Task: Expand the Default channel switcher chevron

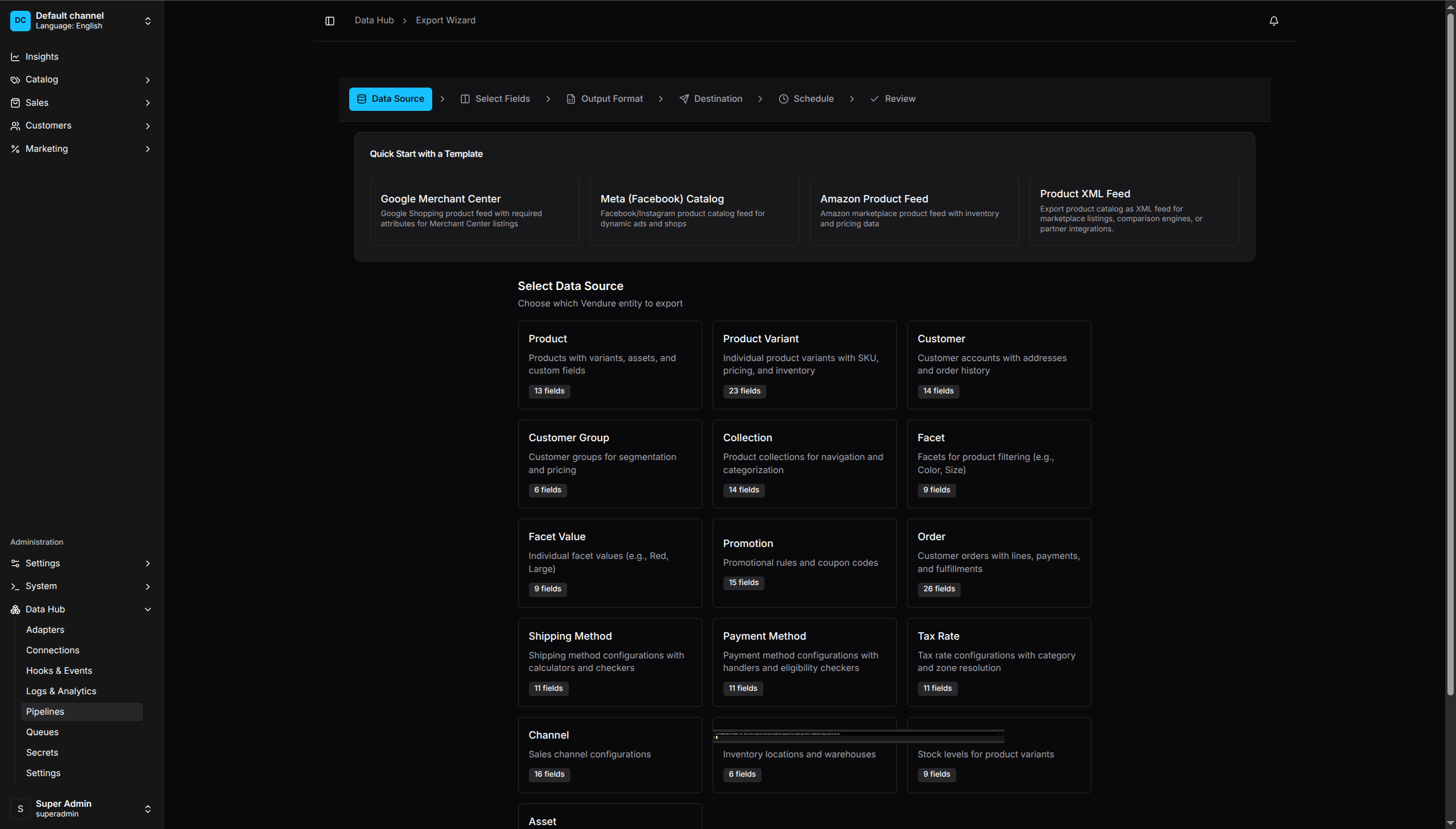Action: (x=147, y=20)
